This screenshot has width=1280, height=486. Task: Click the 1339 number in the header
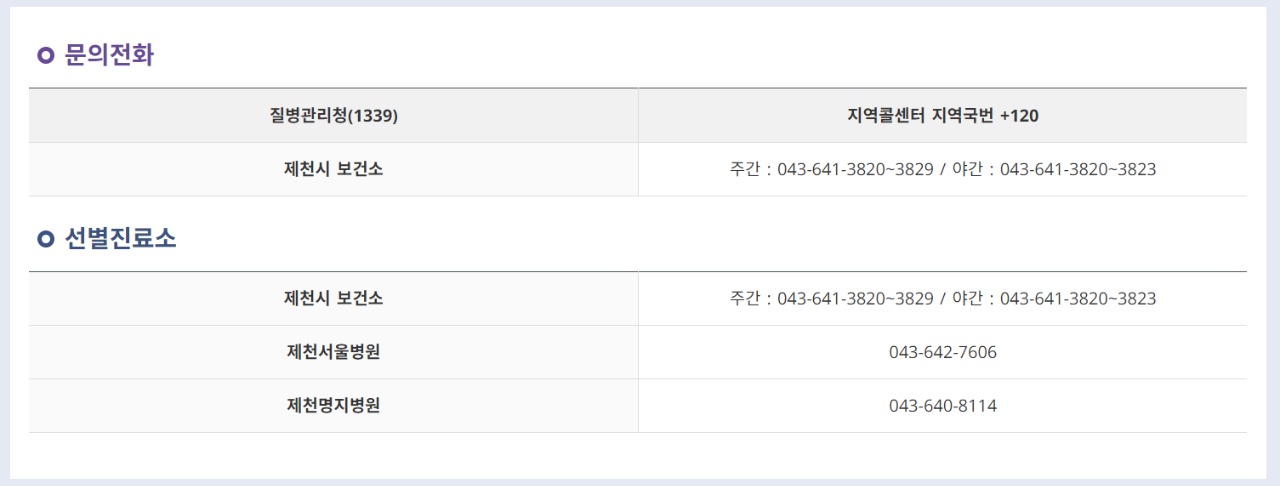click(x=375, y=116)
